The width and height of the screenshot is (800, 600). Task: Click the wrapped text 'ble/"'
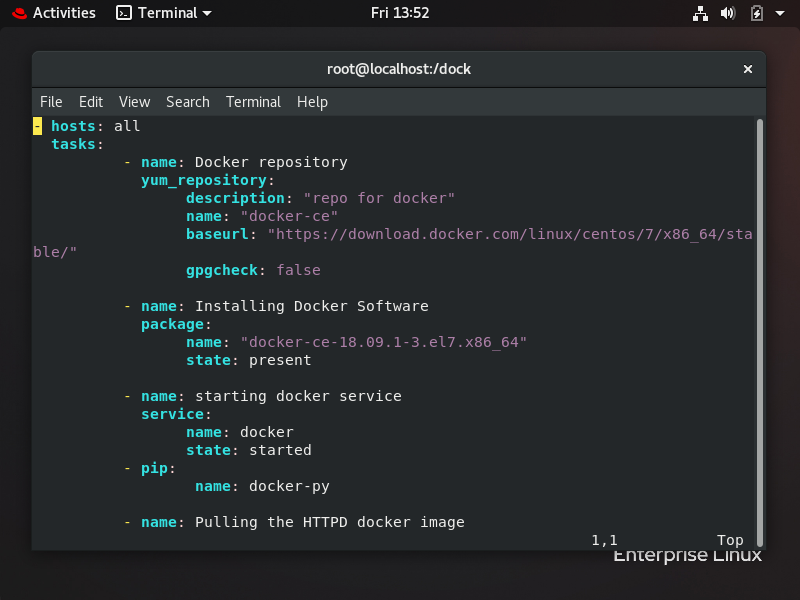pyautogui.click(x=55, y=252)
